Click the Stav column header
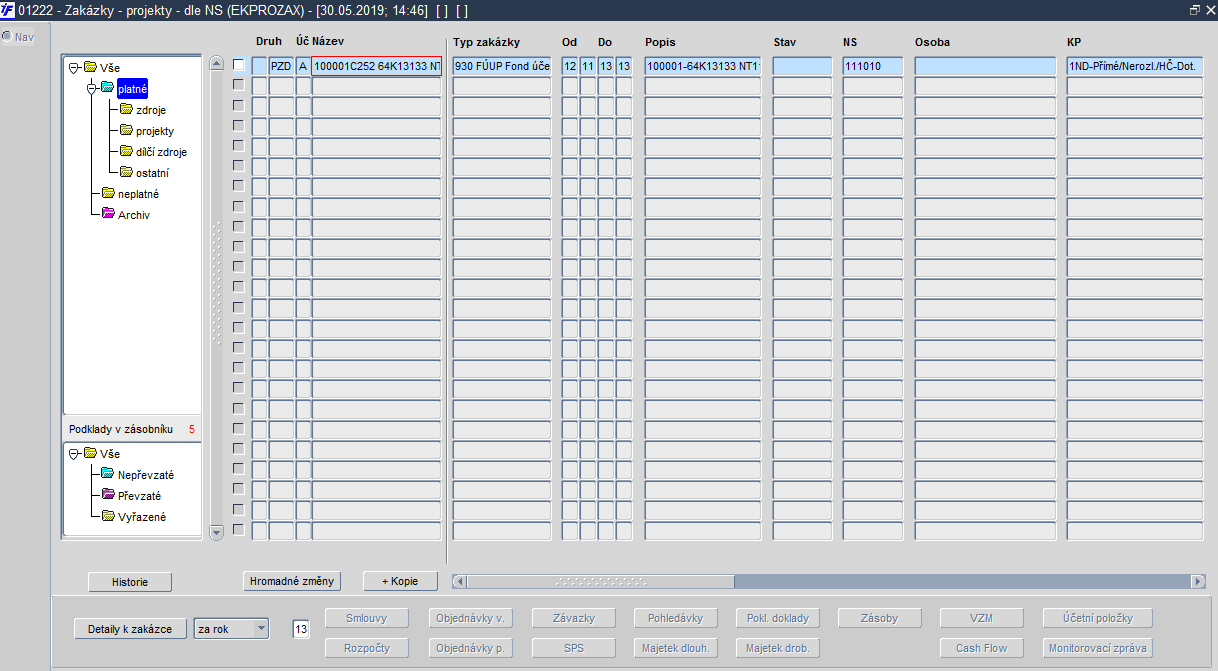1218x671 pixels. tap(785, 42)
